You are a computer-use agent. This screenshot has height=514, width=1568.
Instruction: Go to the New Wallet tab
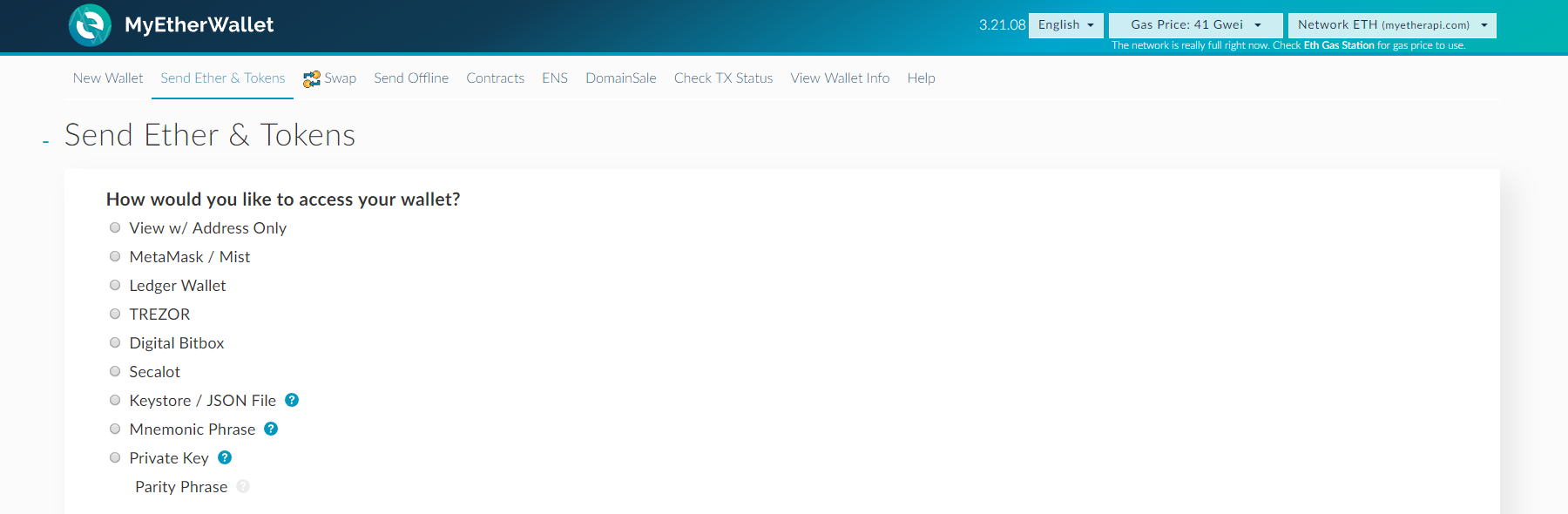click(108, 78)
